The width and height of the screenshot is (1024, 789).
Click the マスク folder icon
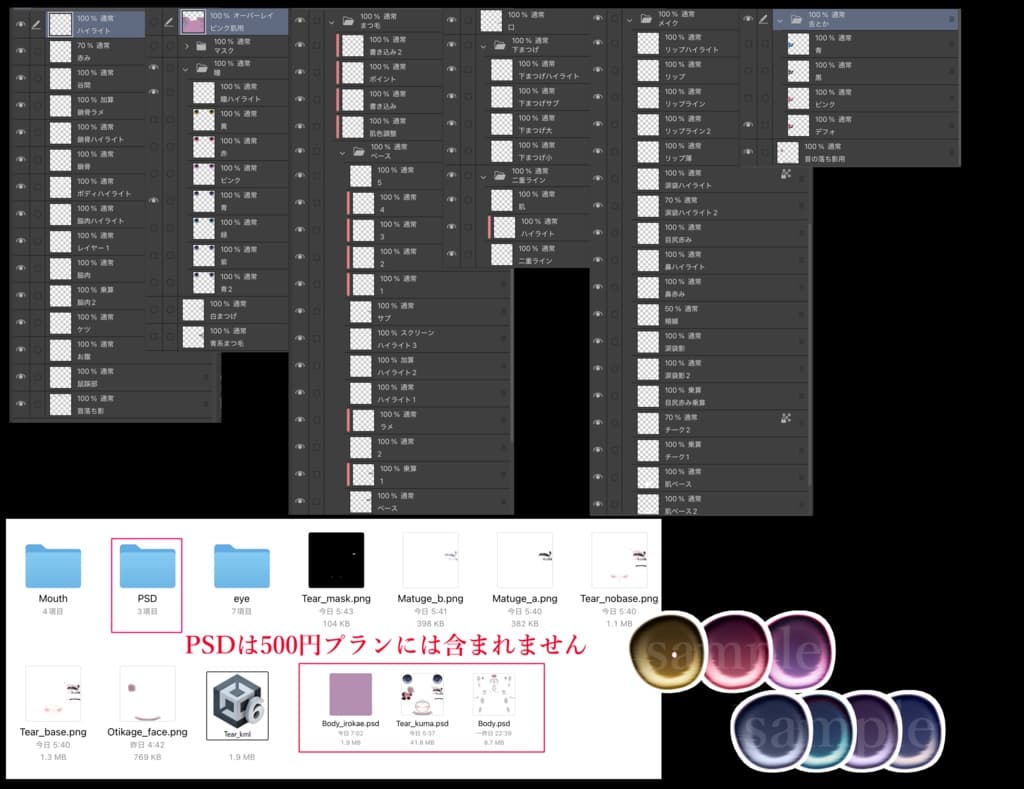point(200,47)
